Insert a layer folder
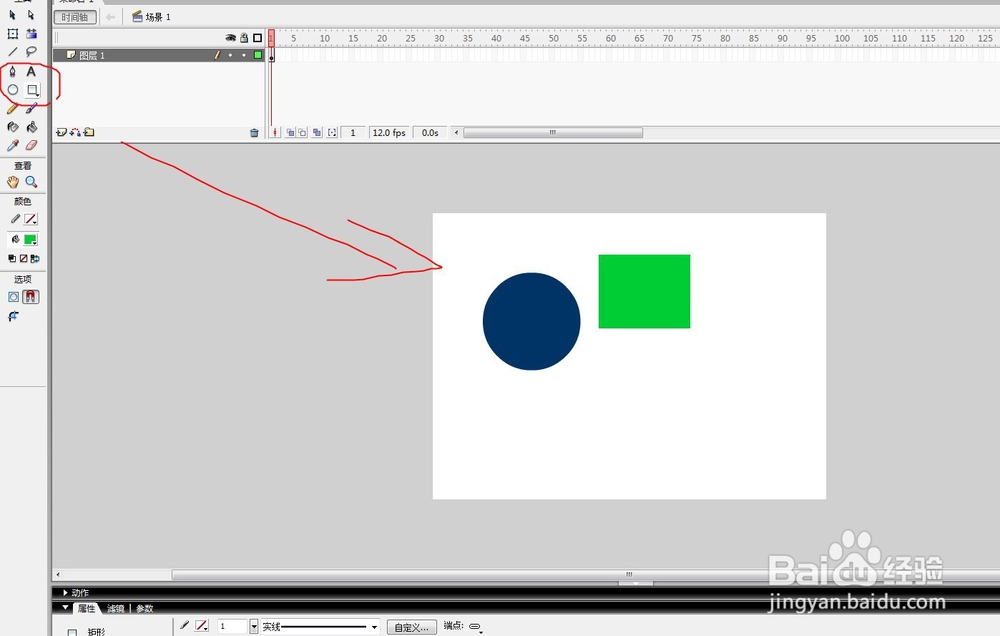 coord(89,132)
